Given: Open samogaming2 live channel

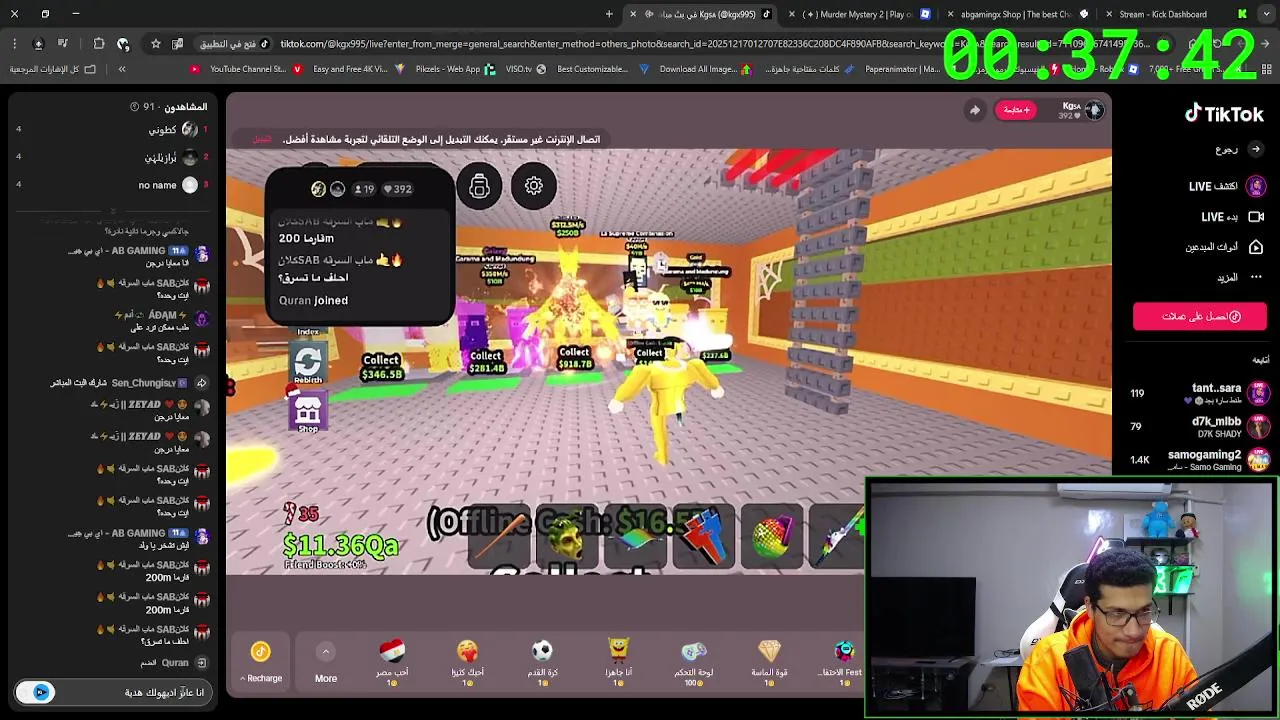Looking at the screenshot, I should pos(1198,460).
